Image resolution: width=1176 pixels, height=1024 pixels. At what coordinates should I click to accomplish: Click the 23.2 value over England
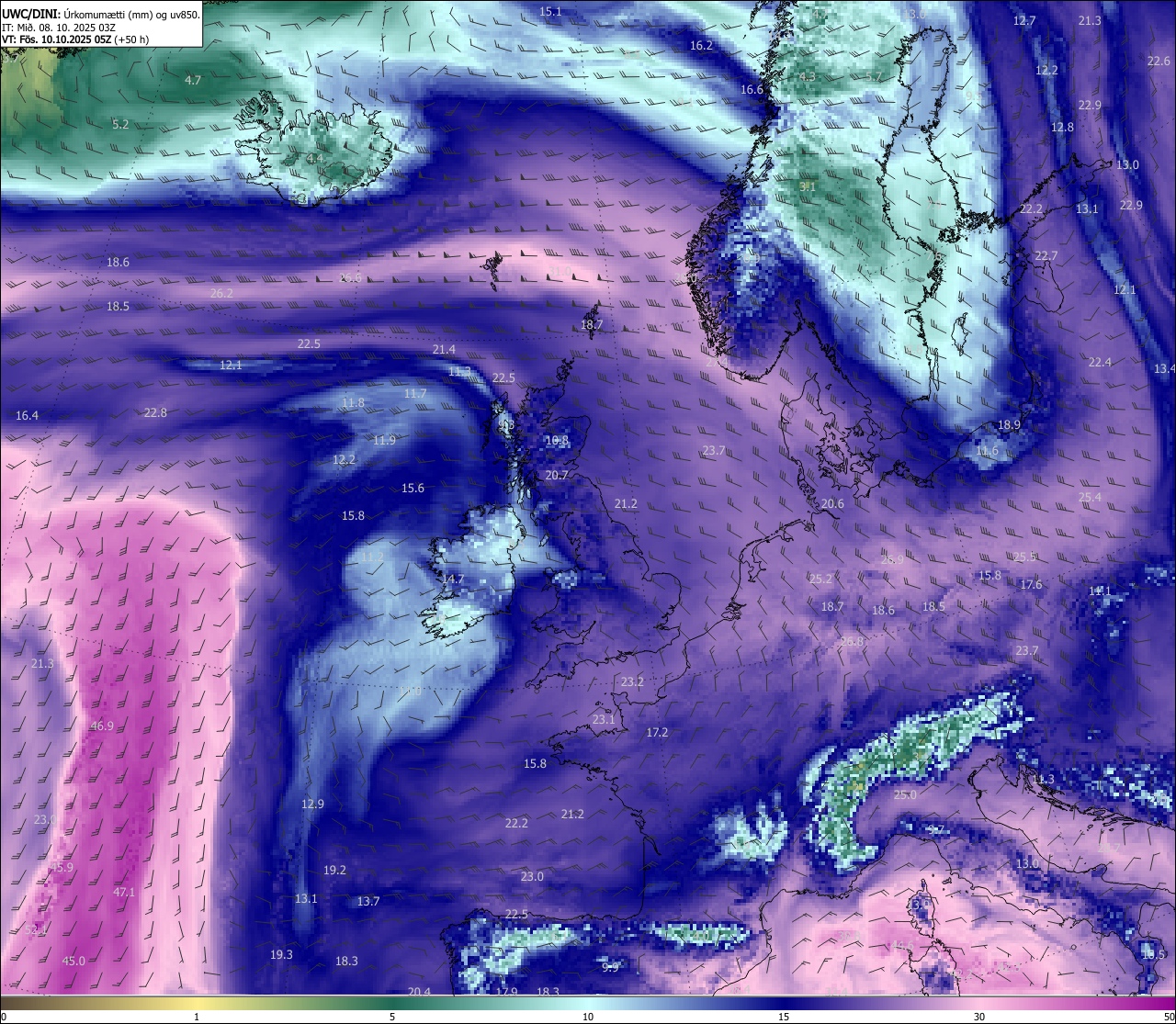pos(632,681)
